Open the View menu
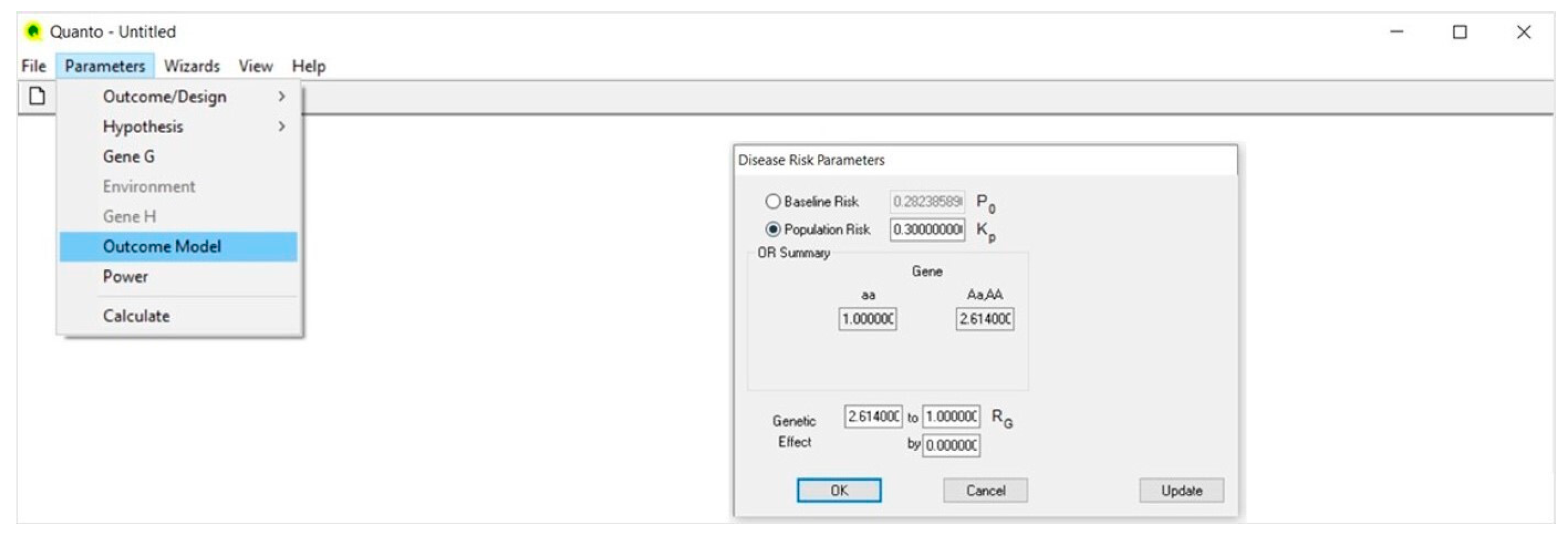Screen dimensions: 1568x555 (255, 66)
